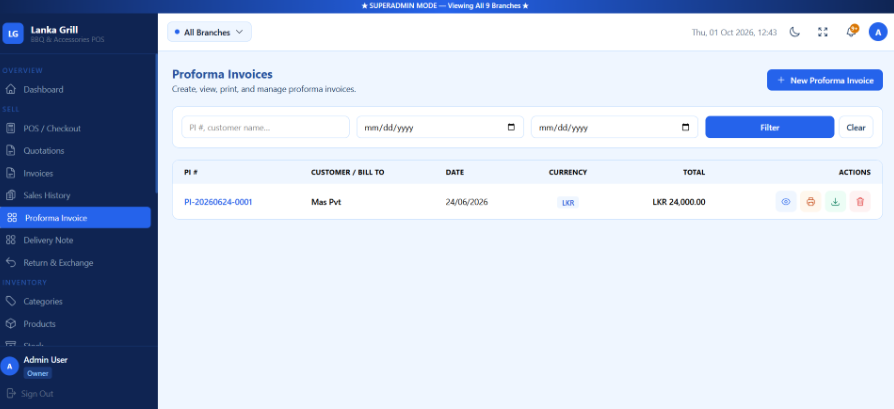This screenshot has height=409, width=894.
Task: Click the Thu, 01 Oct 2026 timestamp
Action: coord(734,33)
